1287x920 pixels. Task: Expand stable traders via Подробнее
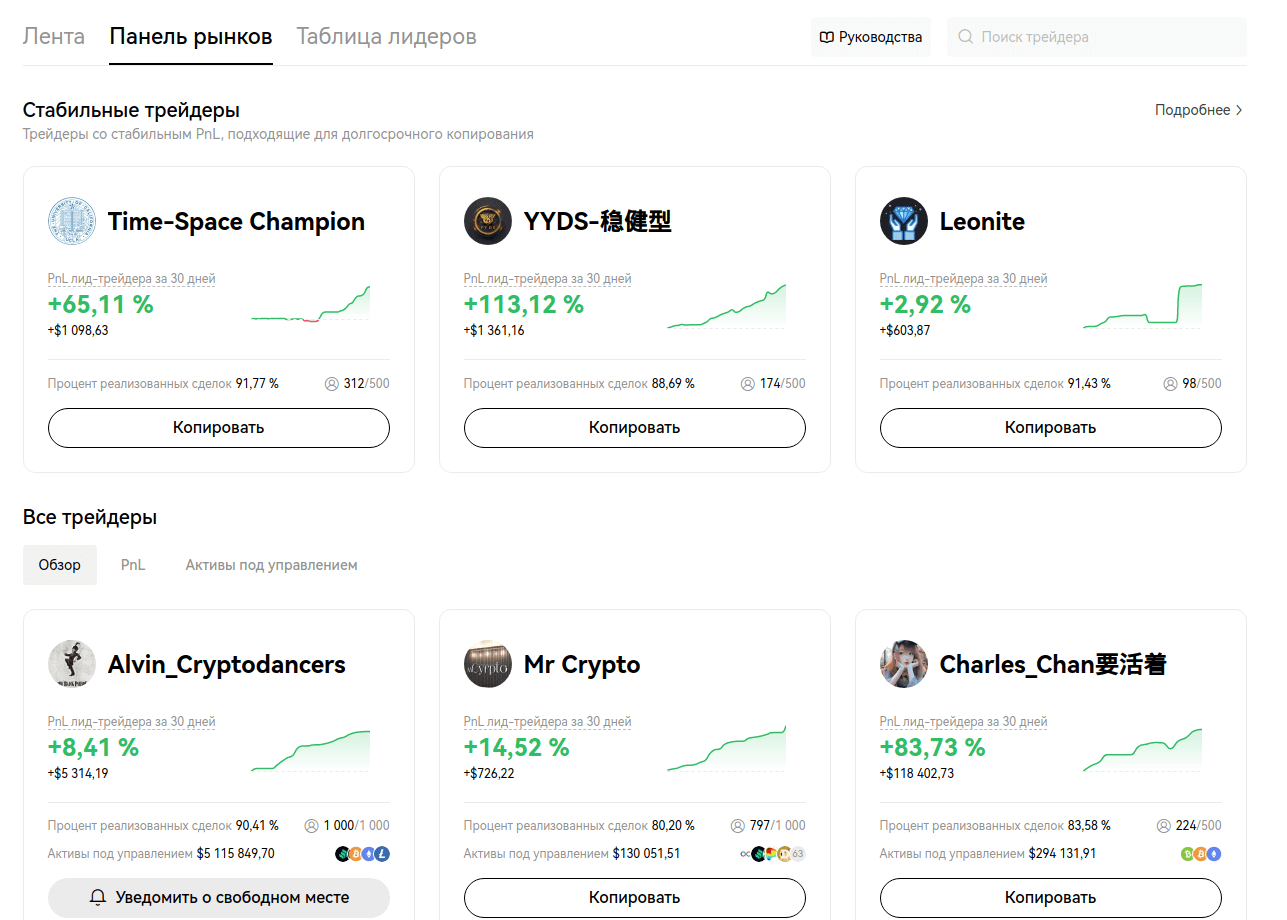1199,110
